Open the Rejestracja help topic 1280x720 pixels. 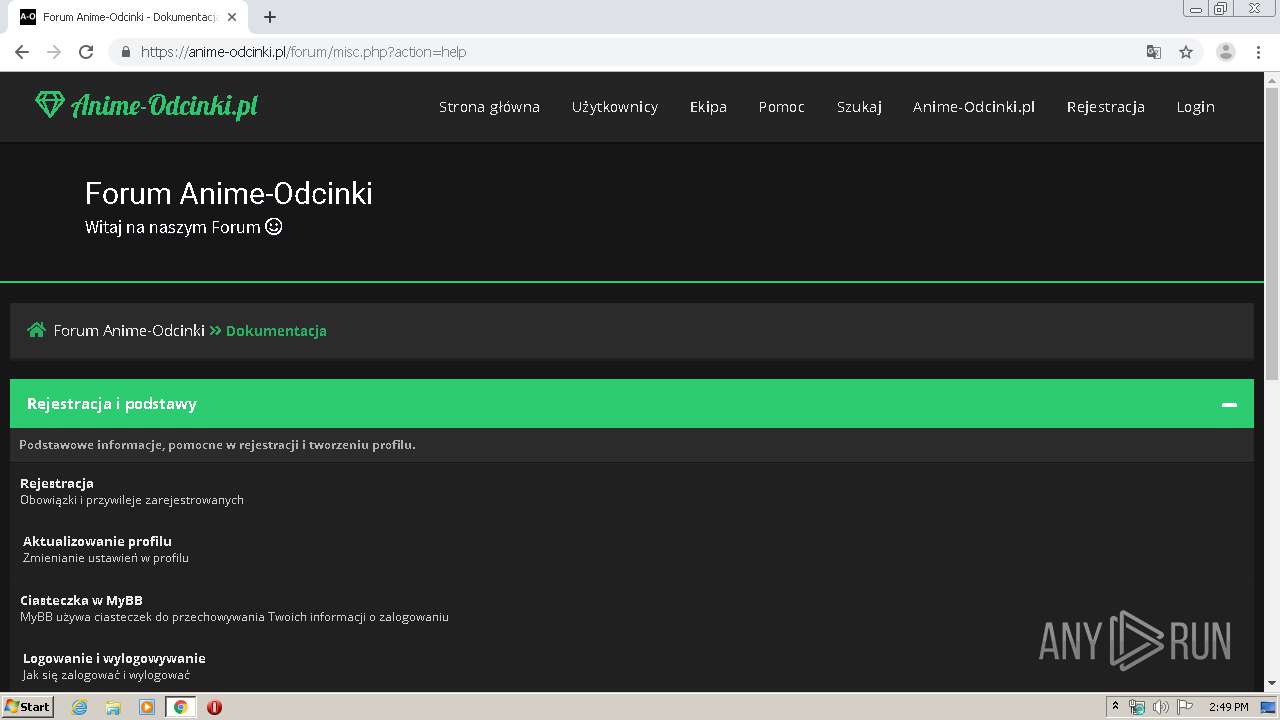click(x=57, y=483)
